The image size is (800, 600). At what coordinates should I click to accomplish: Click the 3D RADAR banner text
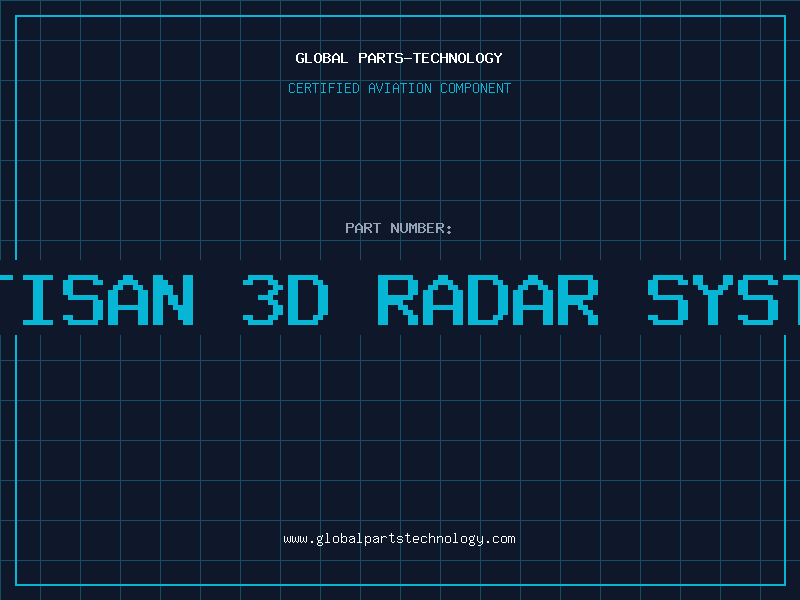(420, 300)
